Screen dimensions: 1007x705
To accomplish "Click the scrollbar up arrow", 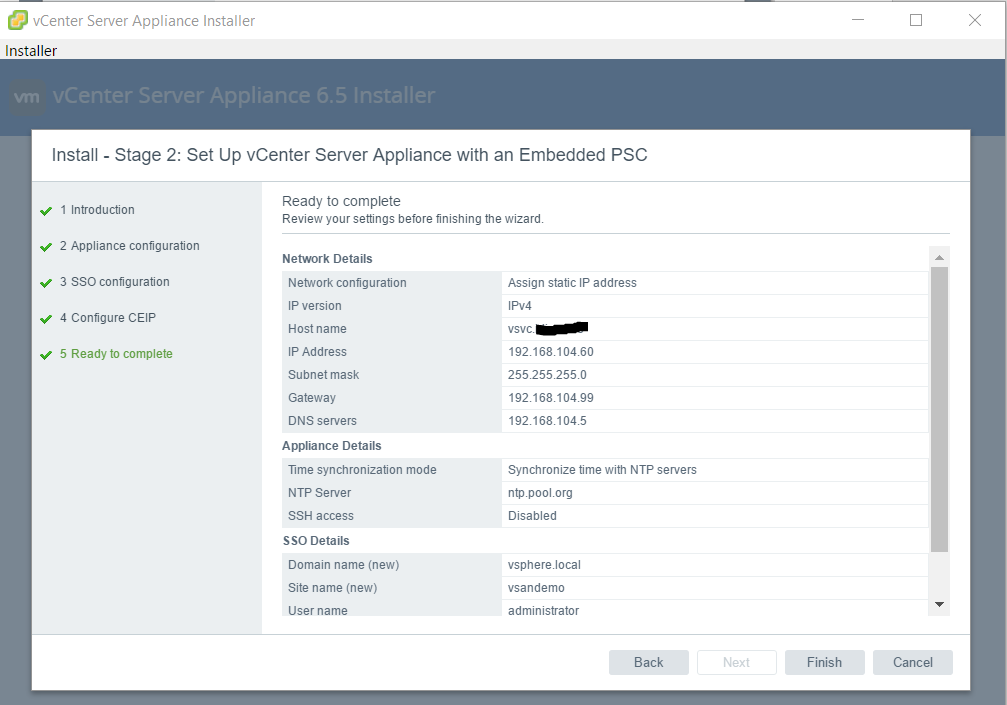I will point(939,257).
